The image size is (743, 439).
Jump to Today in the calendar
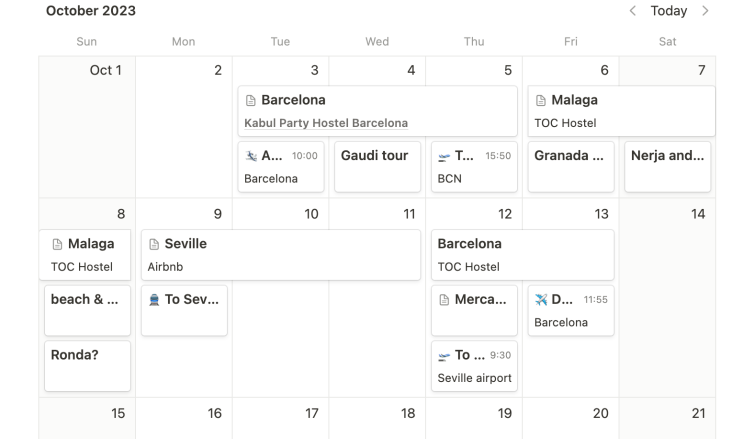pyautogui.click(x=668, y=11)
